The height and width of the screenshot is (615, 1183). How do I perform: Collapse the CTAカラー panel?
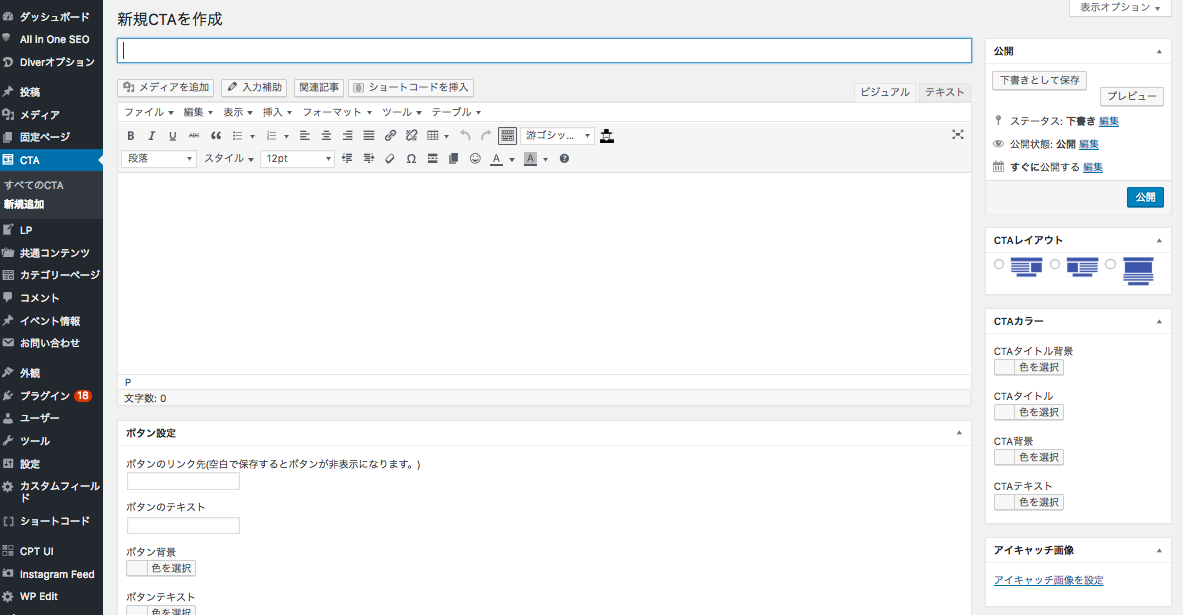[x=1159, y=321]
